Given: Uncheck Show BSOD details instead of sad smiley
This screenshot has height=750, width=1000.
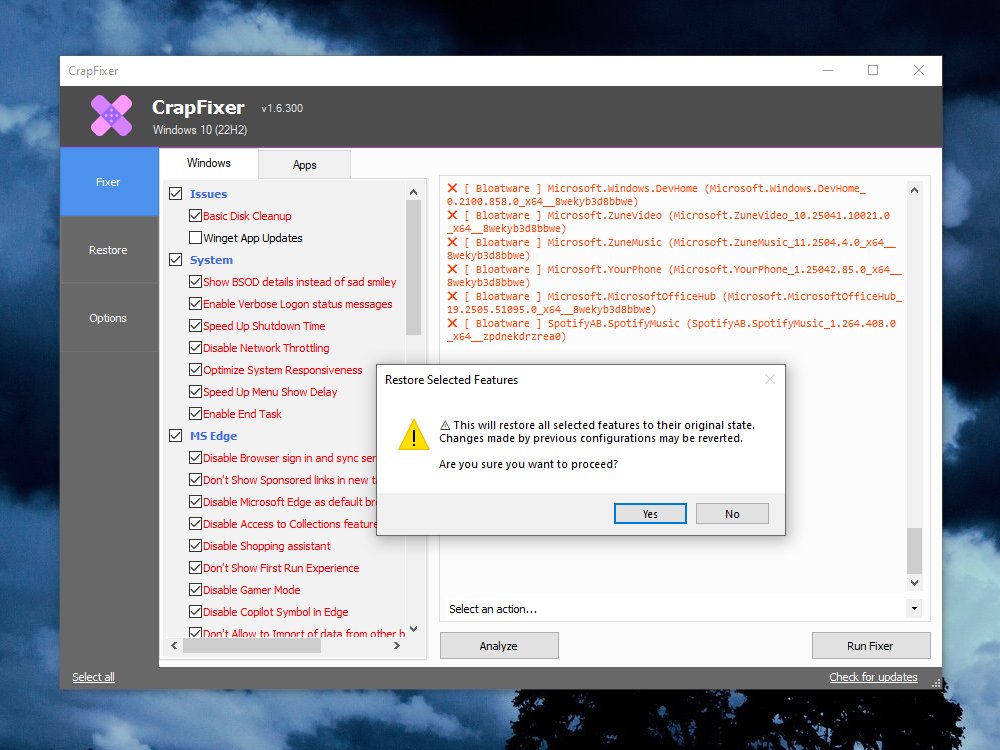Looking at the screenshot, I should tap(195, 281).
